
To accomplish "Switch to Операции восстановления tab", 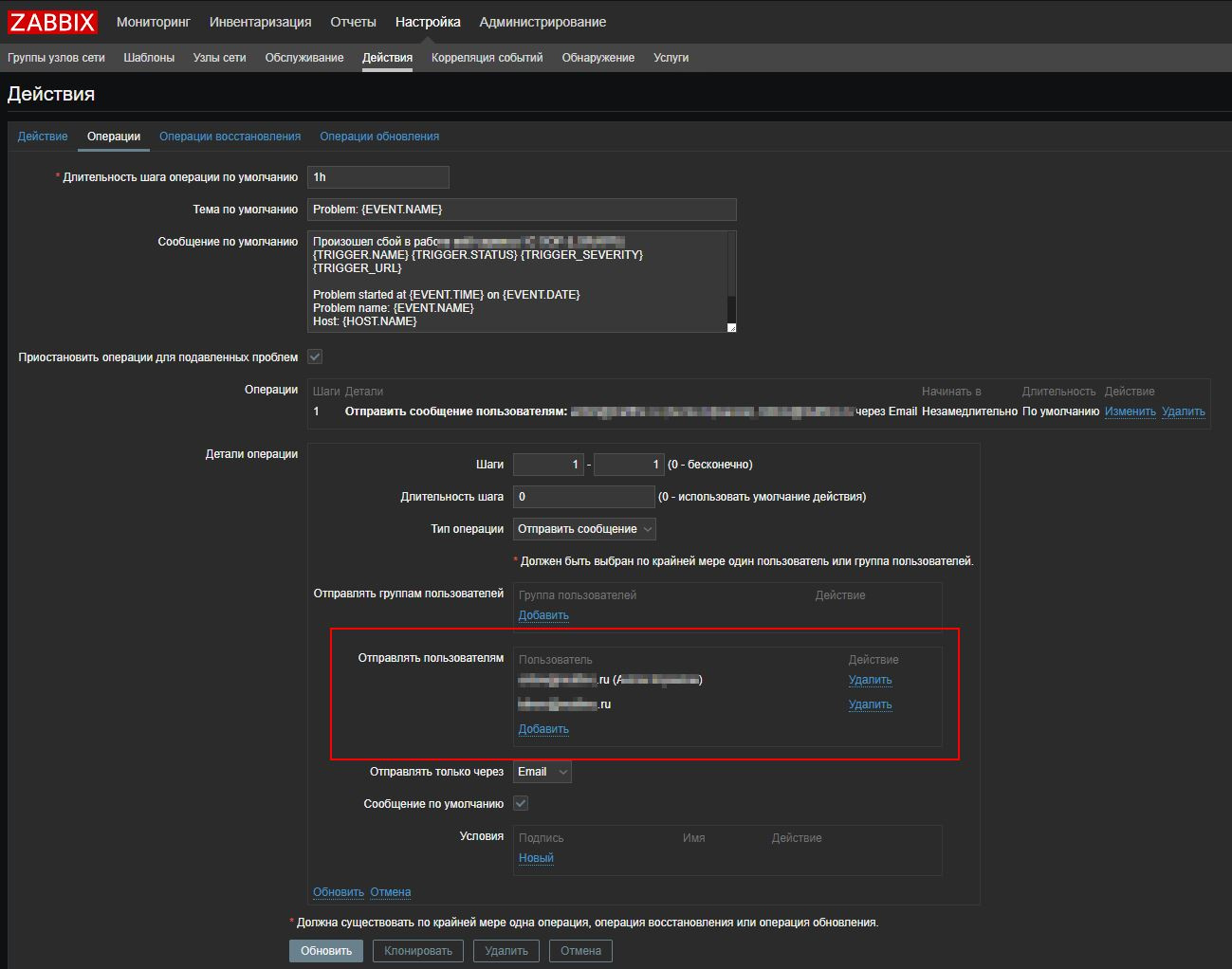I will [230, 137].
